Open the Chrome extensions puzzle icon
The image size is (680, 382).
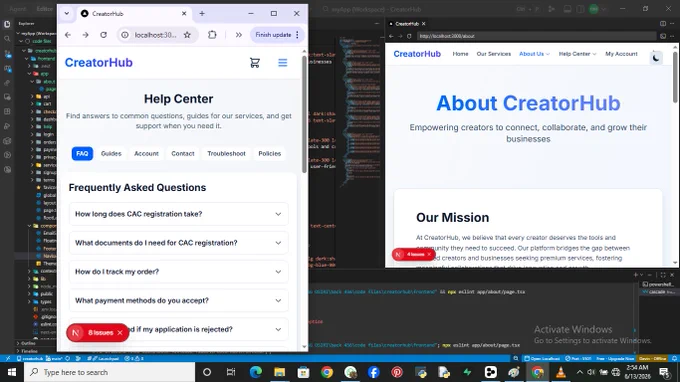click(212, 35)
